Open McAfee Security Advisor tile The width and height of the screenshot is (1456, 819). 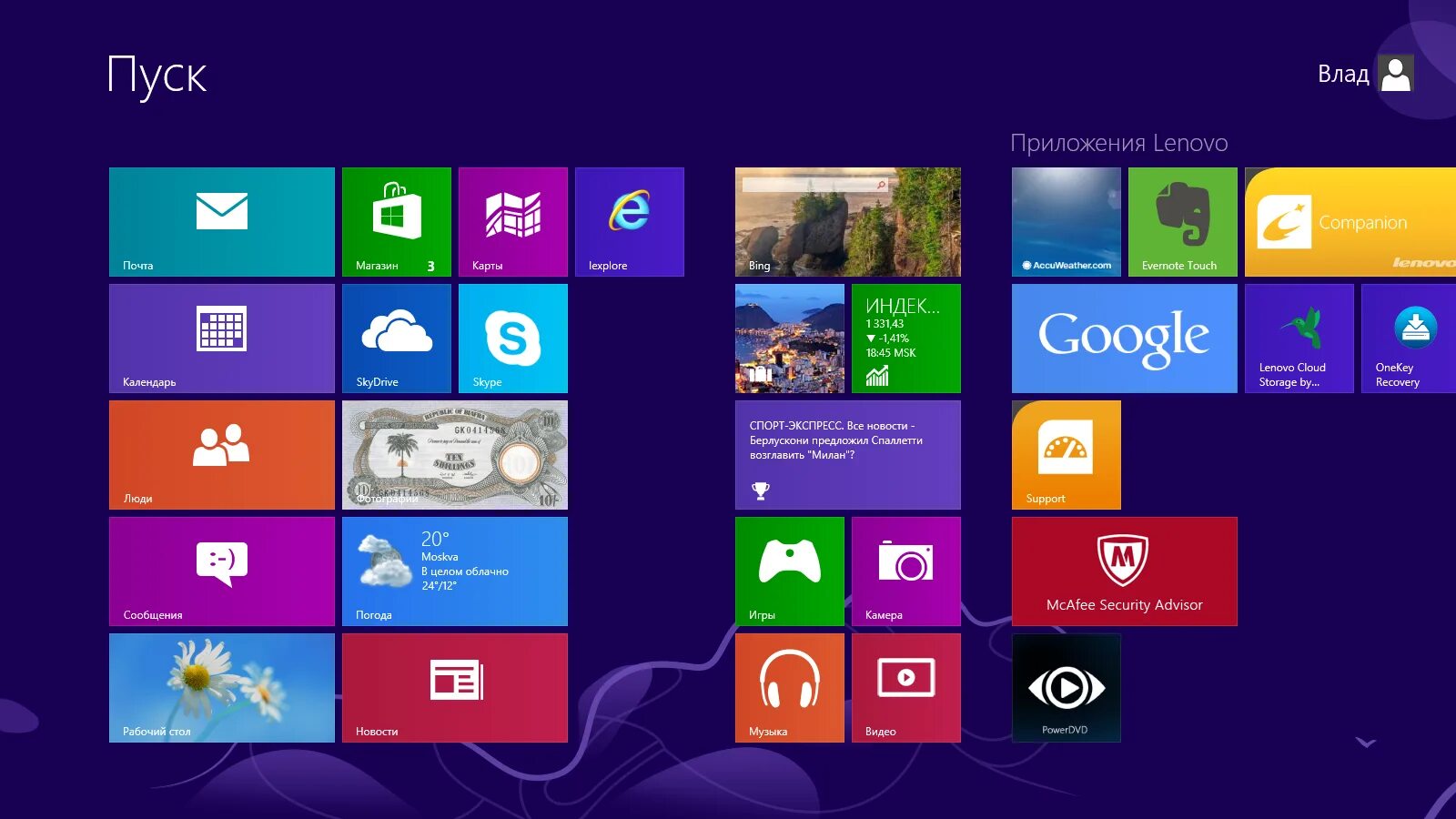coord(1125,571)
